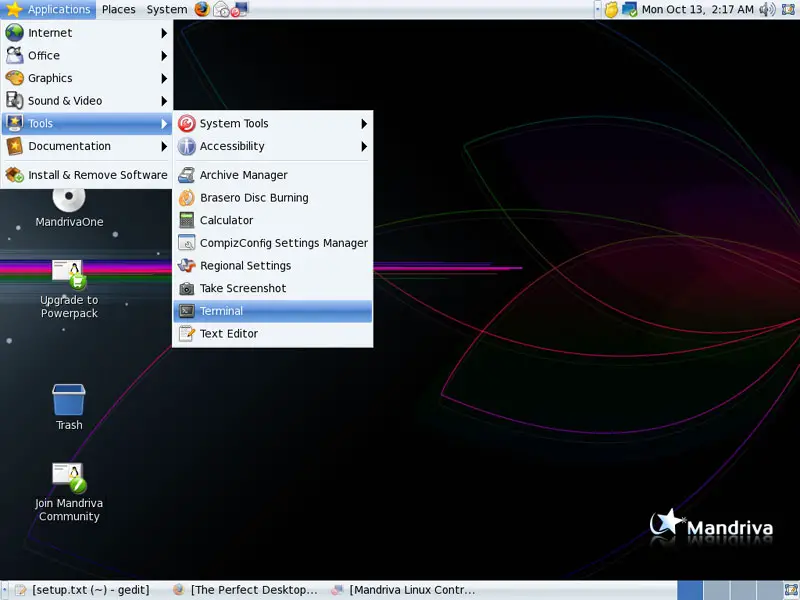Open the Documentation submenu
The height and width of the screenshot is (600, 800).
(x=87, y=146)
